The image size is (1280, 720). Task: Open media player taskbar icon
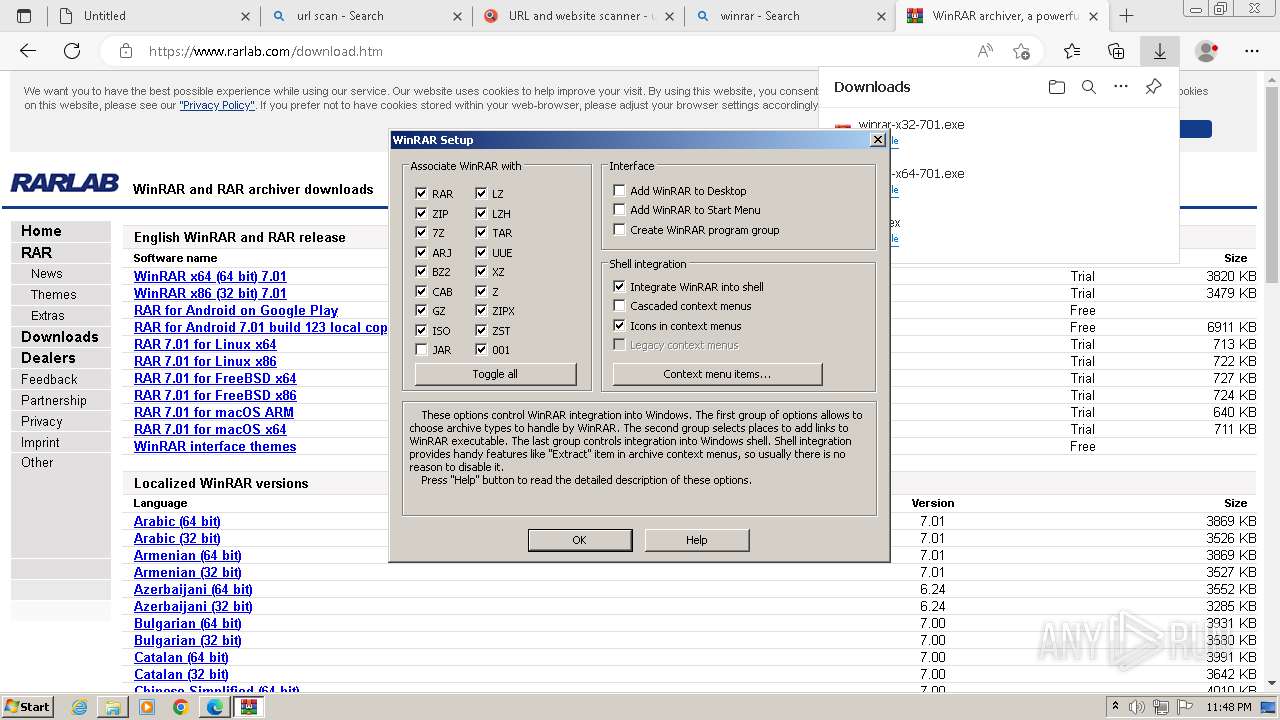[x=147, y=707]
